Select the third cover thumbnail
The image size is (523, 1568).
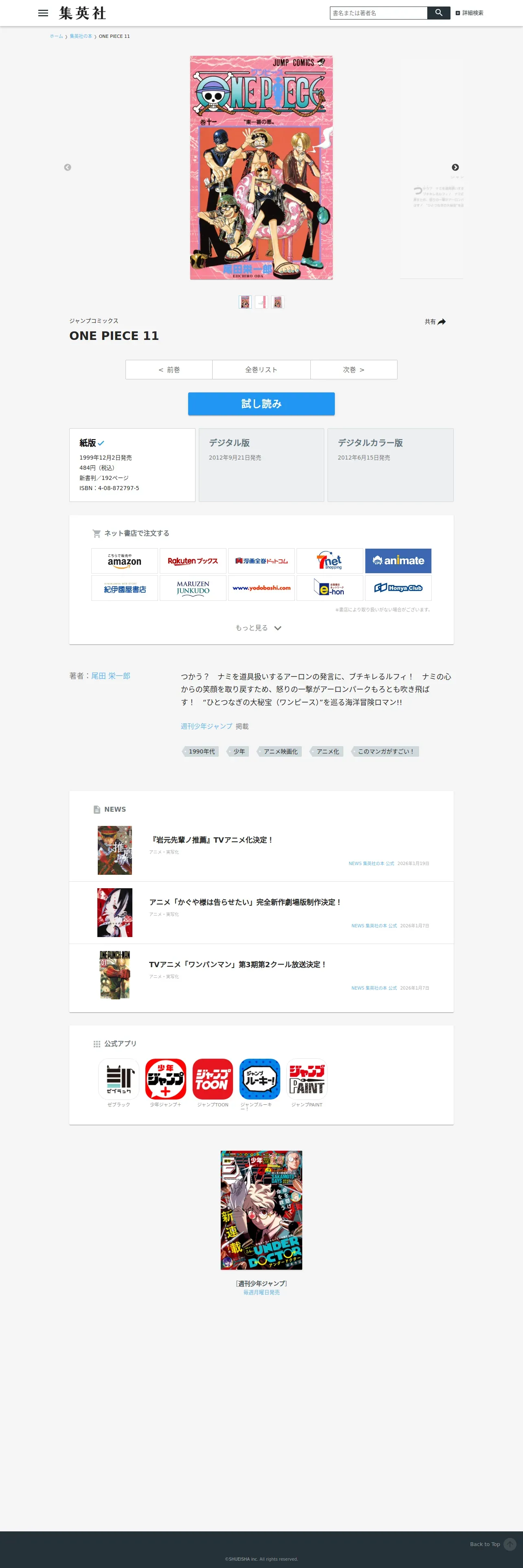[278, 302]
